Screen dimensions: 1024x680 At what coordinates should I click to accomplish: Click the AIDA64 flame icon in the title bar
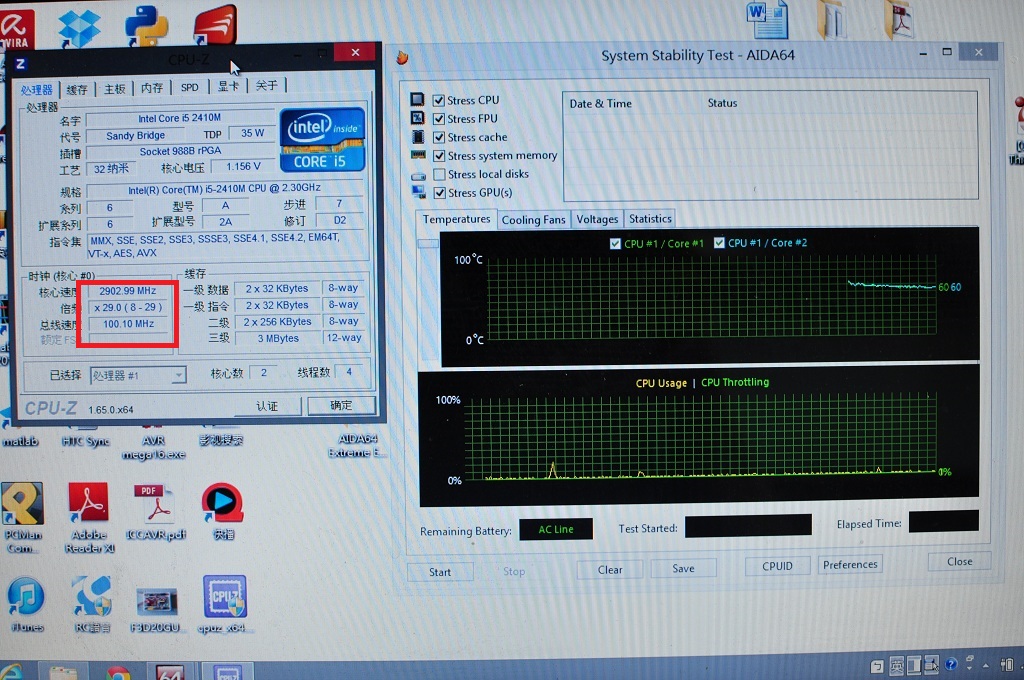tap(402, 57)
